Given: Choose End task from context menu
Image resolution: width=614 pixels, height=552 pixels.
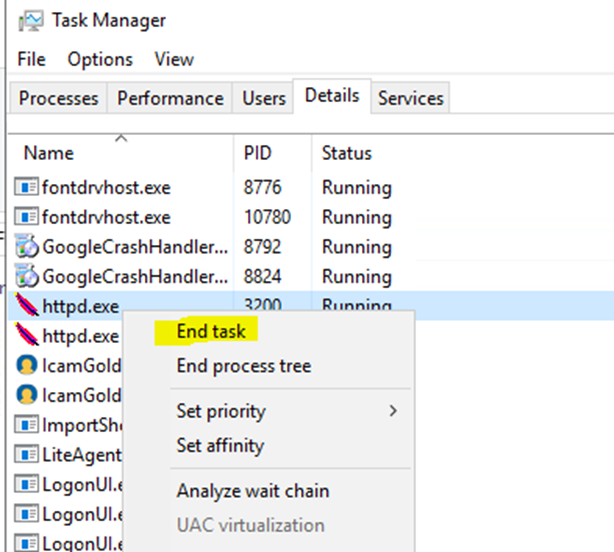Looking at the screenshot, I should pyautogui.click(x=211, y=332).
